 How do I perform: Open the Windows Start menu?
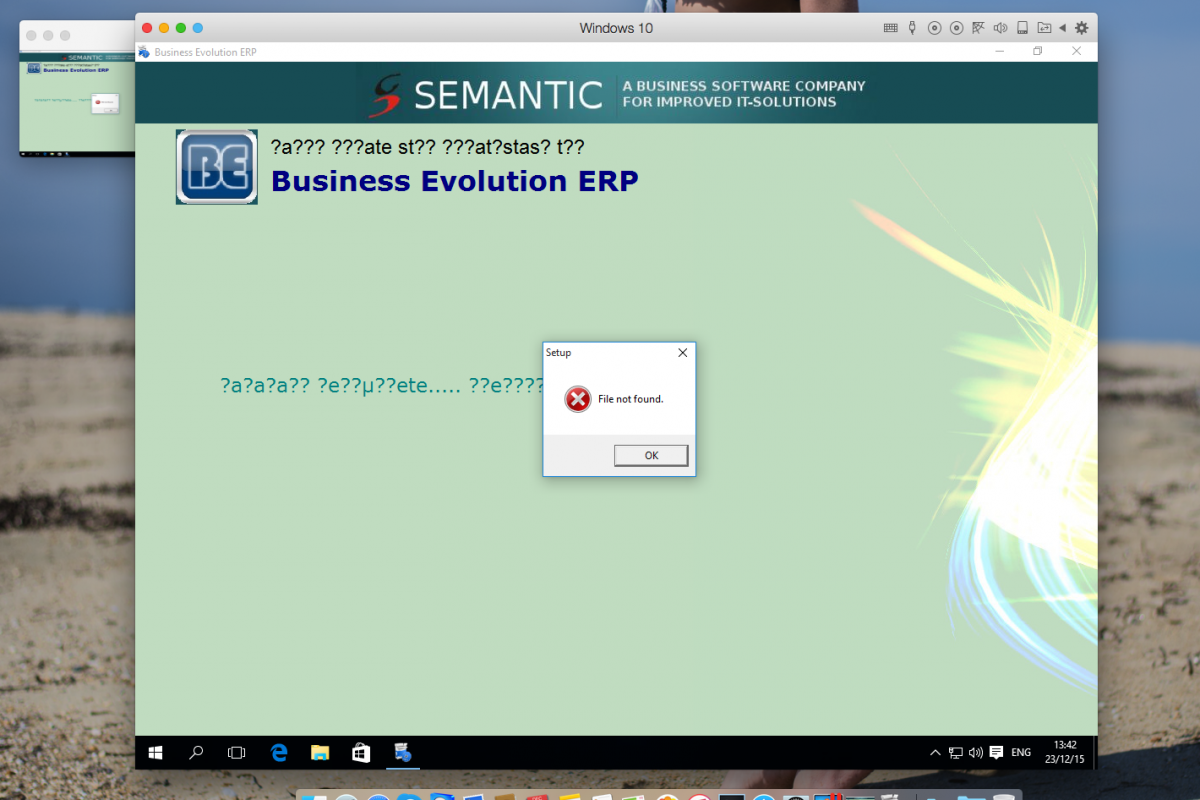click(x=157, y=752)
